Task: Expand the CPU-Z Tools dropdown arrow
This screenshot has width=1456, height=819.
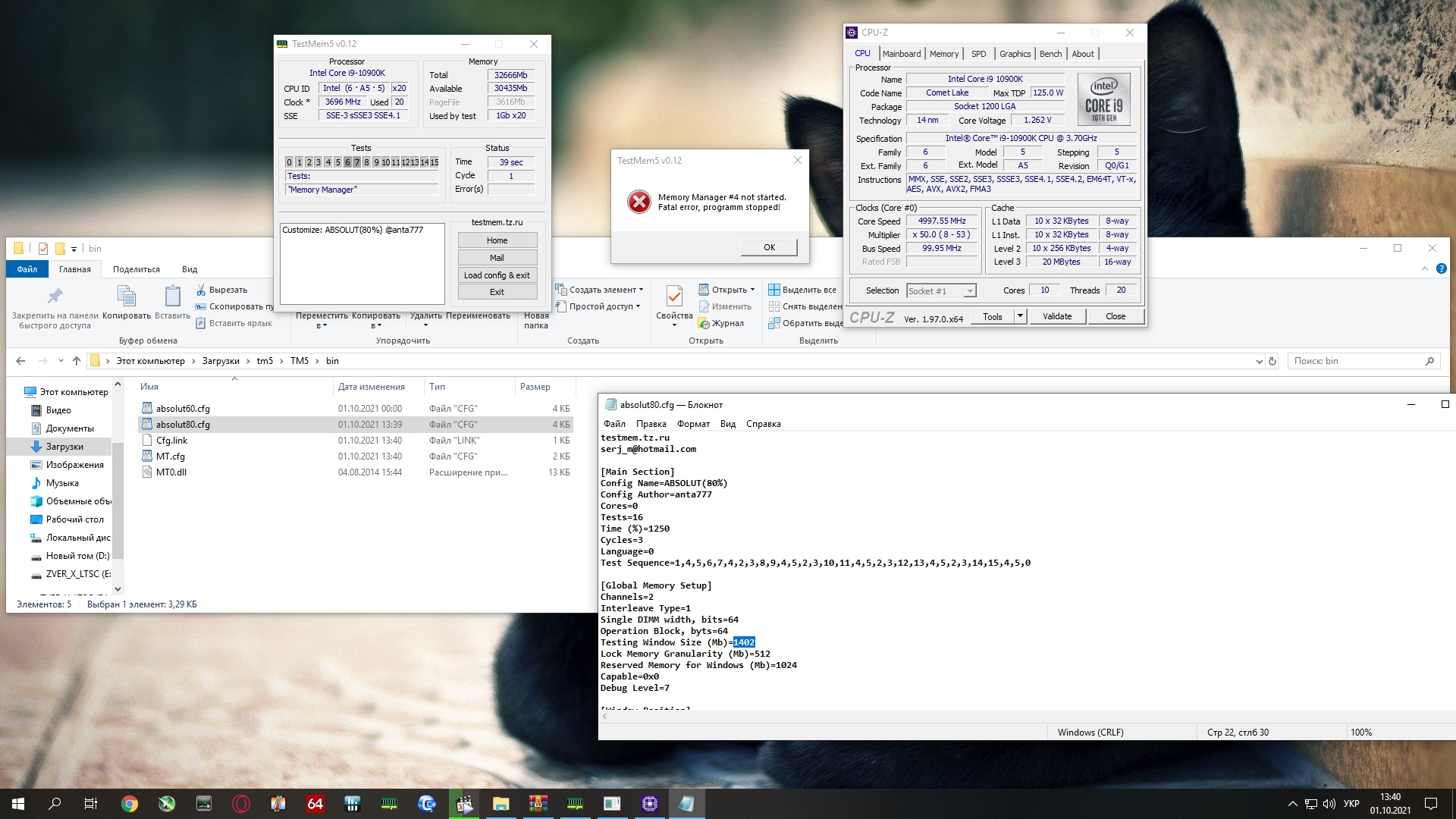Action: 1020,316
